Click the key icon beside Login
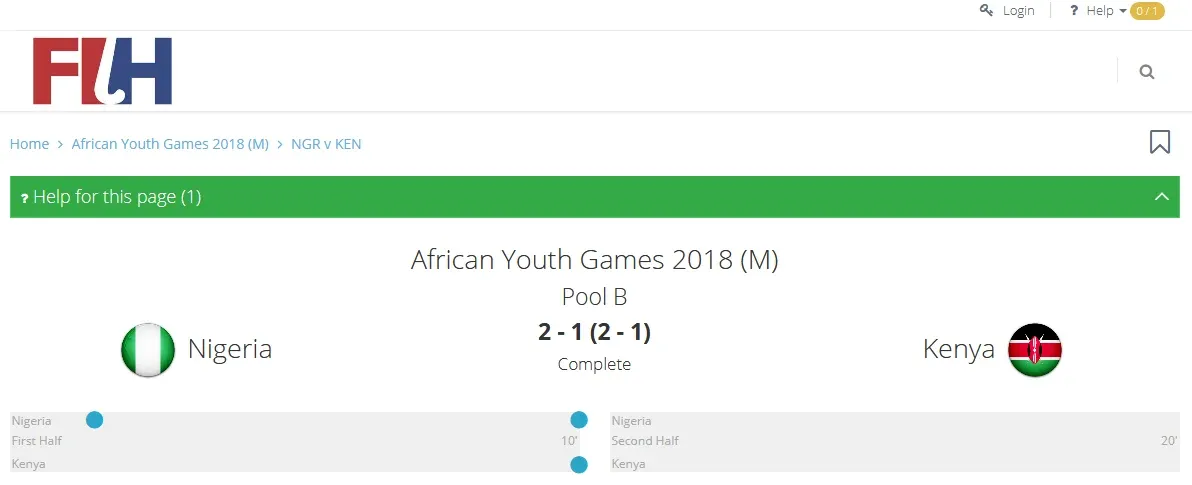Image resolution: width=1192 pixels, height=485 pixels. click(x=987, y=10)
